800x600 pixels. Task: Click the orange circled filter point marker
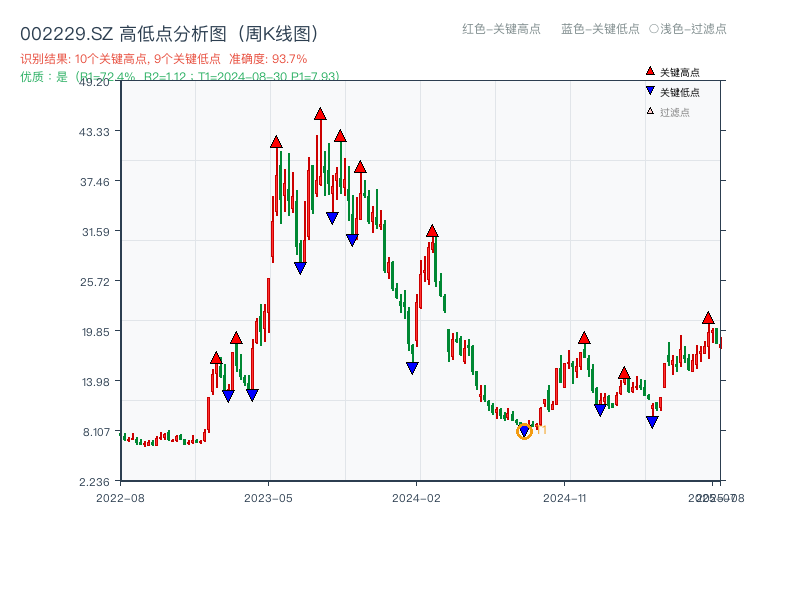[524, 430]
